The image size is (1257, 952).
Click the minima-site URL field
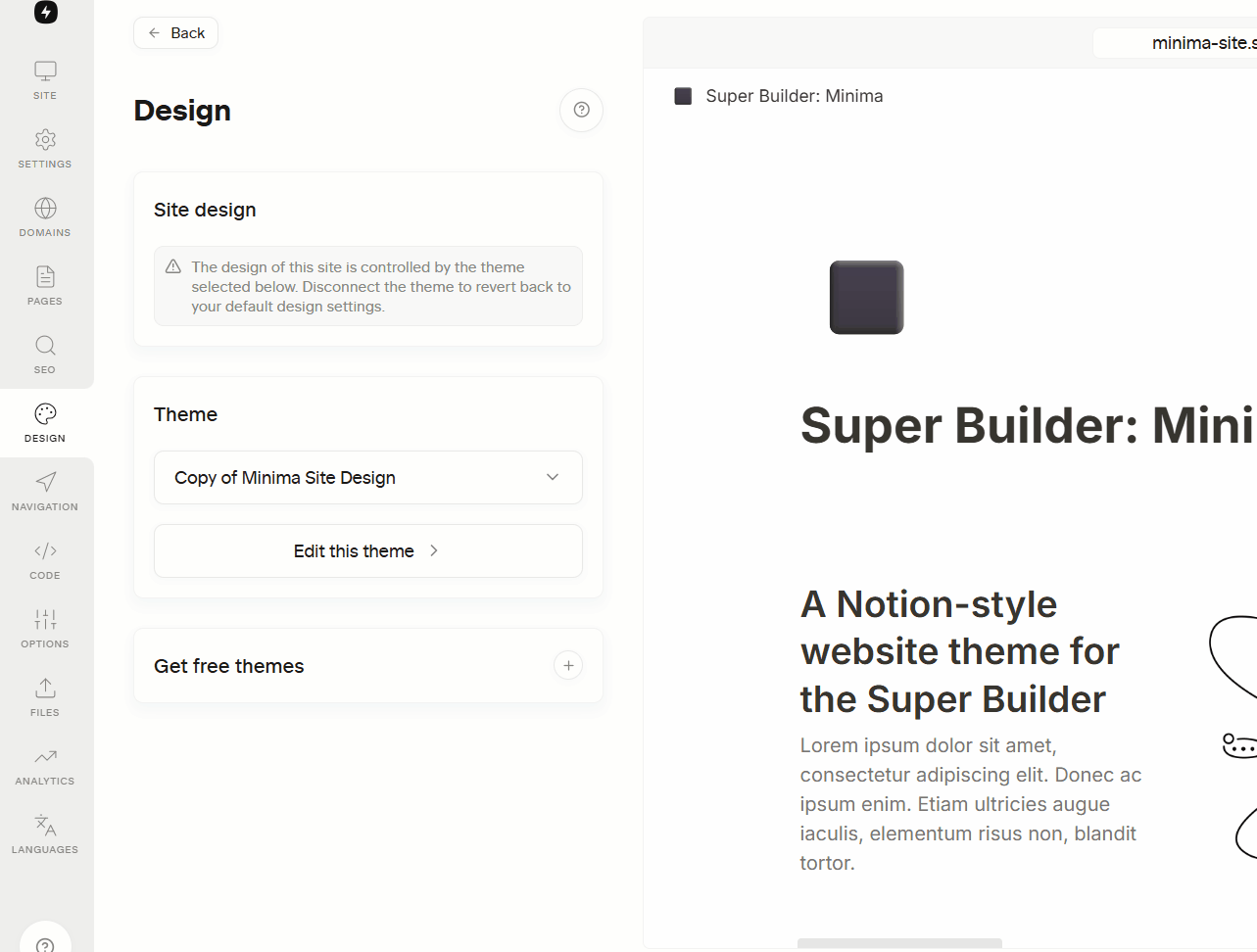coord(1175,43)
